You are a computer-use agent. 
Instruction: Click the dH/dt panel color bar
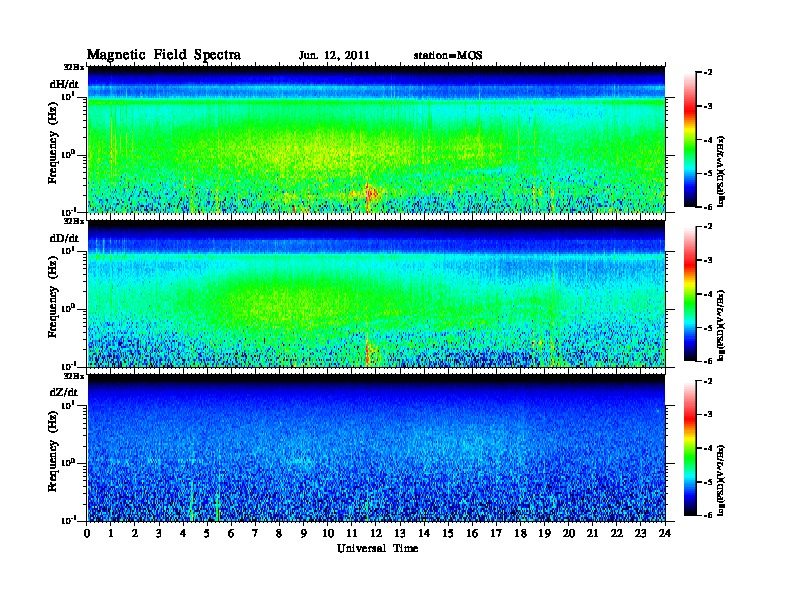point(690,139)
